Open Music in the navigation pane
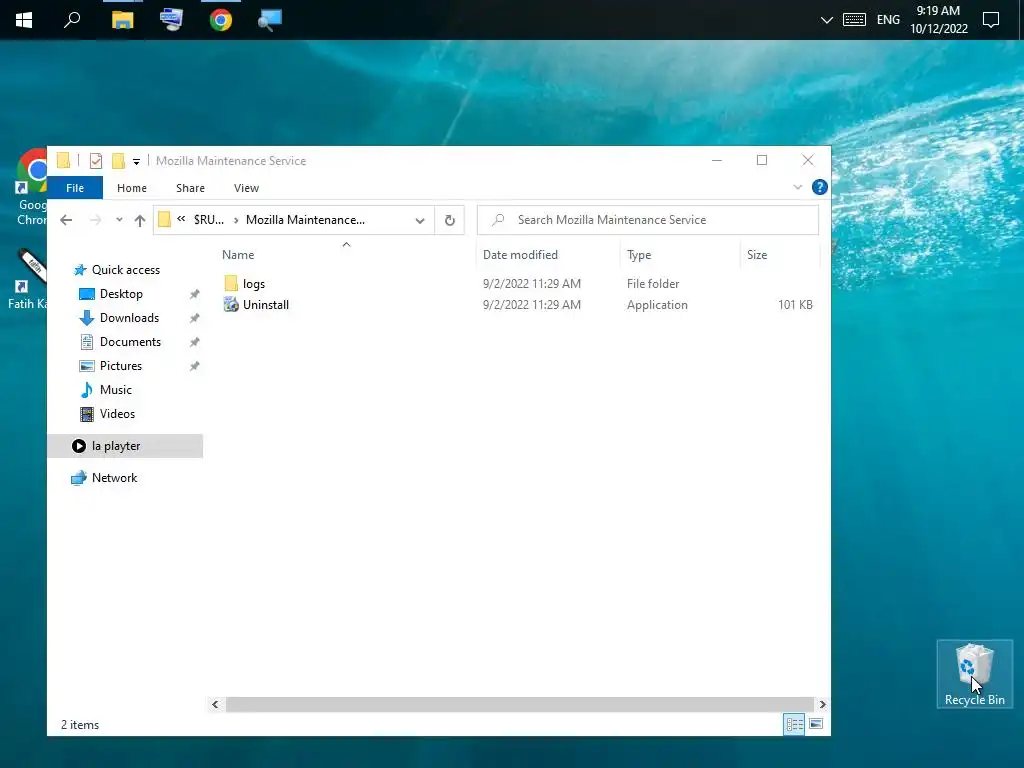 click(116, 390)
